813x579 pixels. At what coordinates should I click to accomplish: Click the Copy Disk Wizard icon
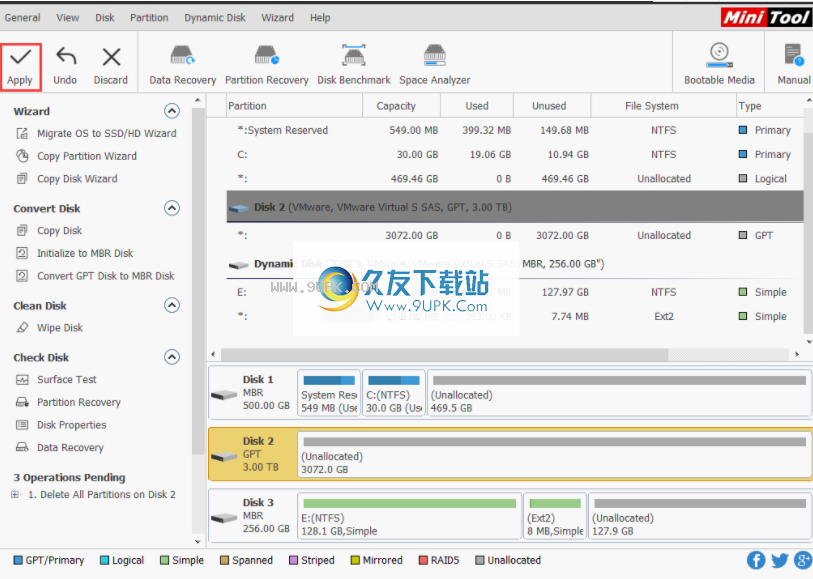tap(22, 179)
